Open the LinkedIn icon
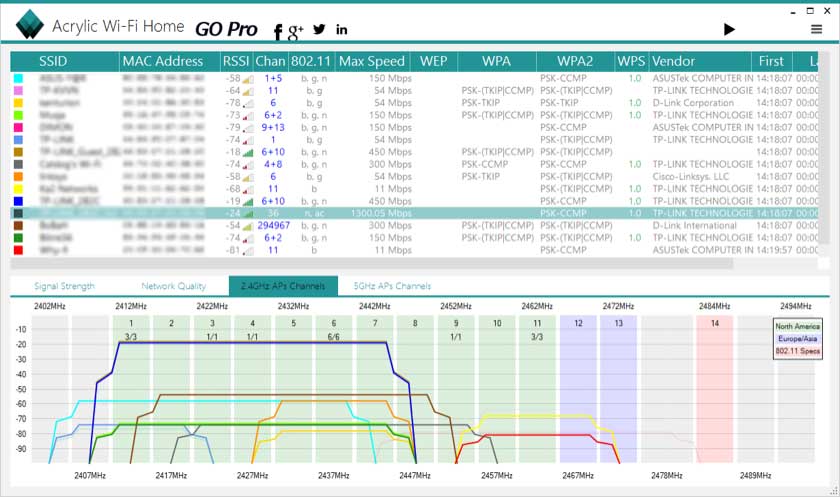This screenshot has width=840, height=497. [342, 30]
